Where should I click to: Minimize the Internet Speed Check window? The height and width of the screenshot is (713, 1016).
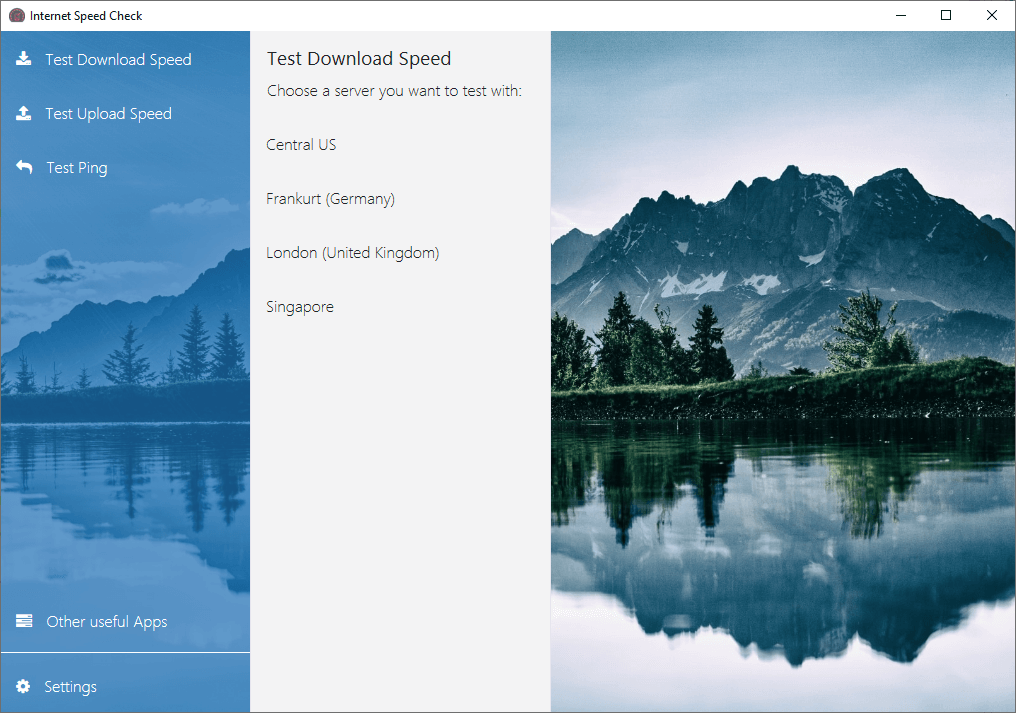pyautogui.click(x=901, y=16)
